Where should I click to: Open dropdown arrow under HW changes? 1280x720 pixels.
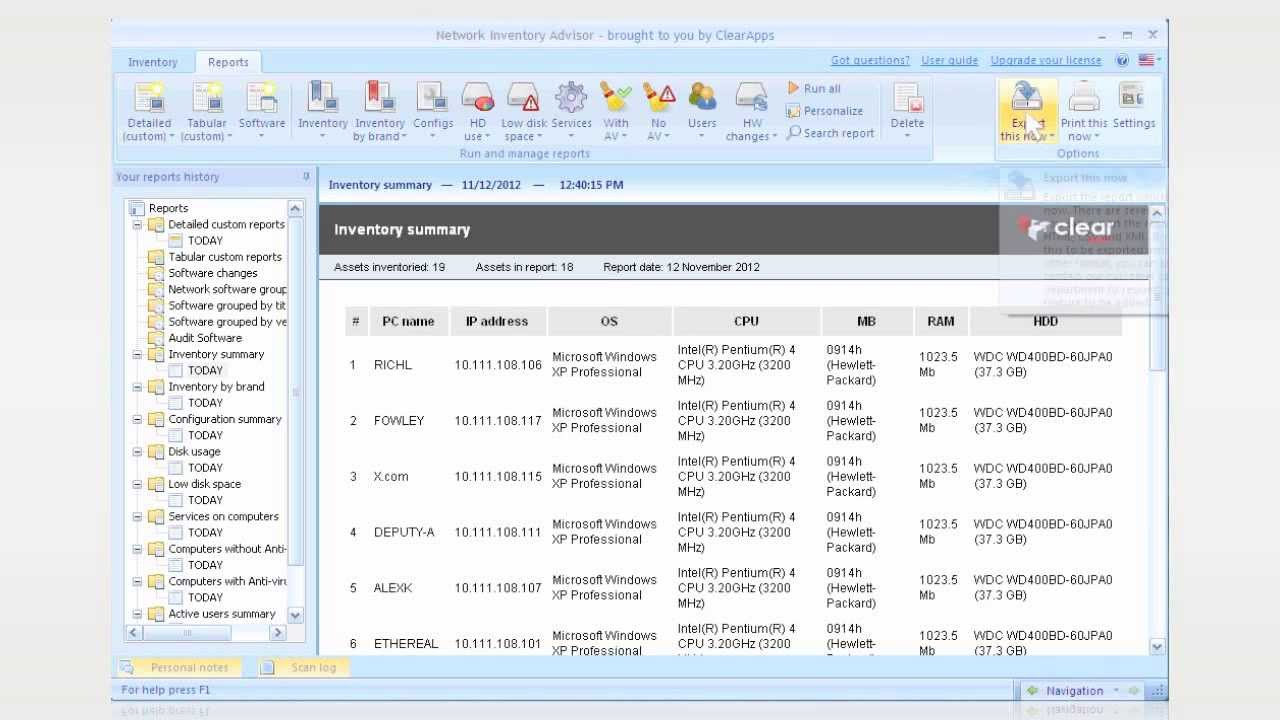coord(774,137)
